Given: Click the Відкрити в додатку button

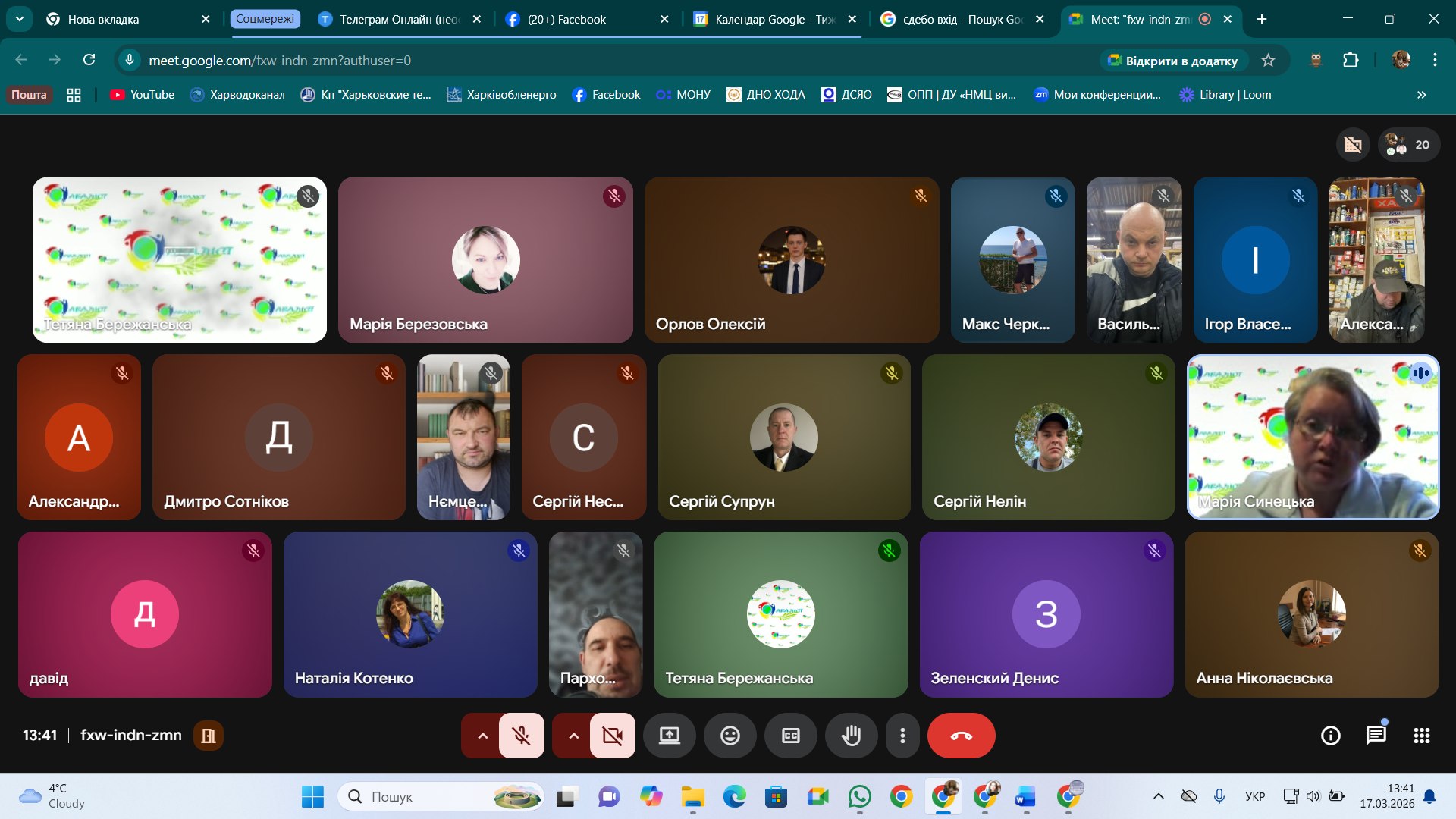Looking at the screenshot, I should tap(1172, 61).
